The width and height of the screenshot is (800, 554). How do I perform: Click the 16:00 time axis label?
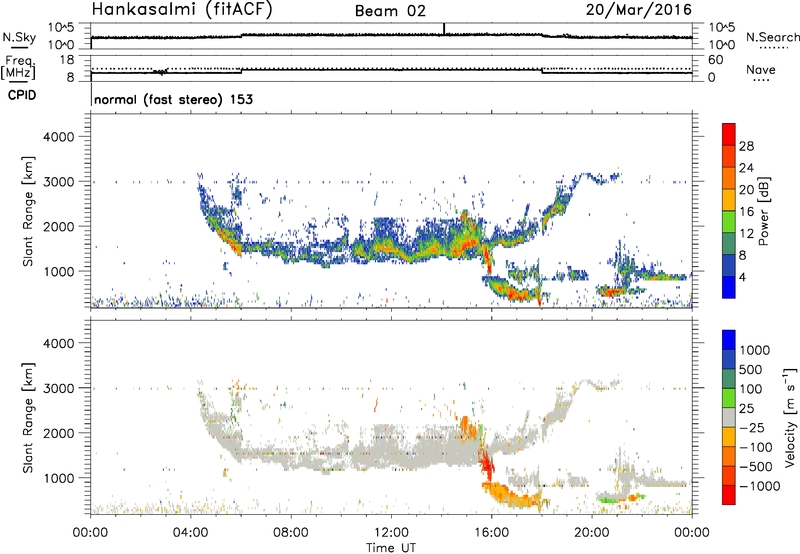[491, 533]
